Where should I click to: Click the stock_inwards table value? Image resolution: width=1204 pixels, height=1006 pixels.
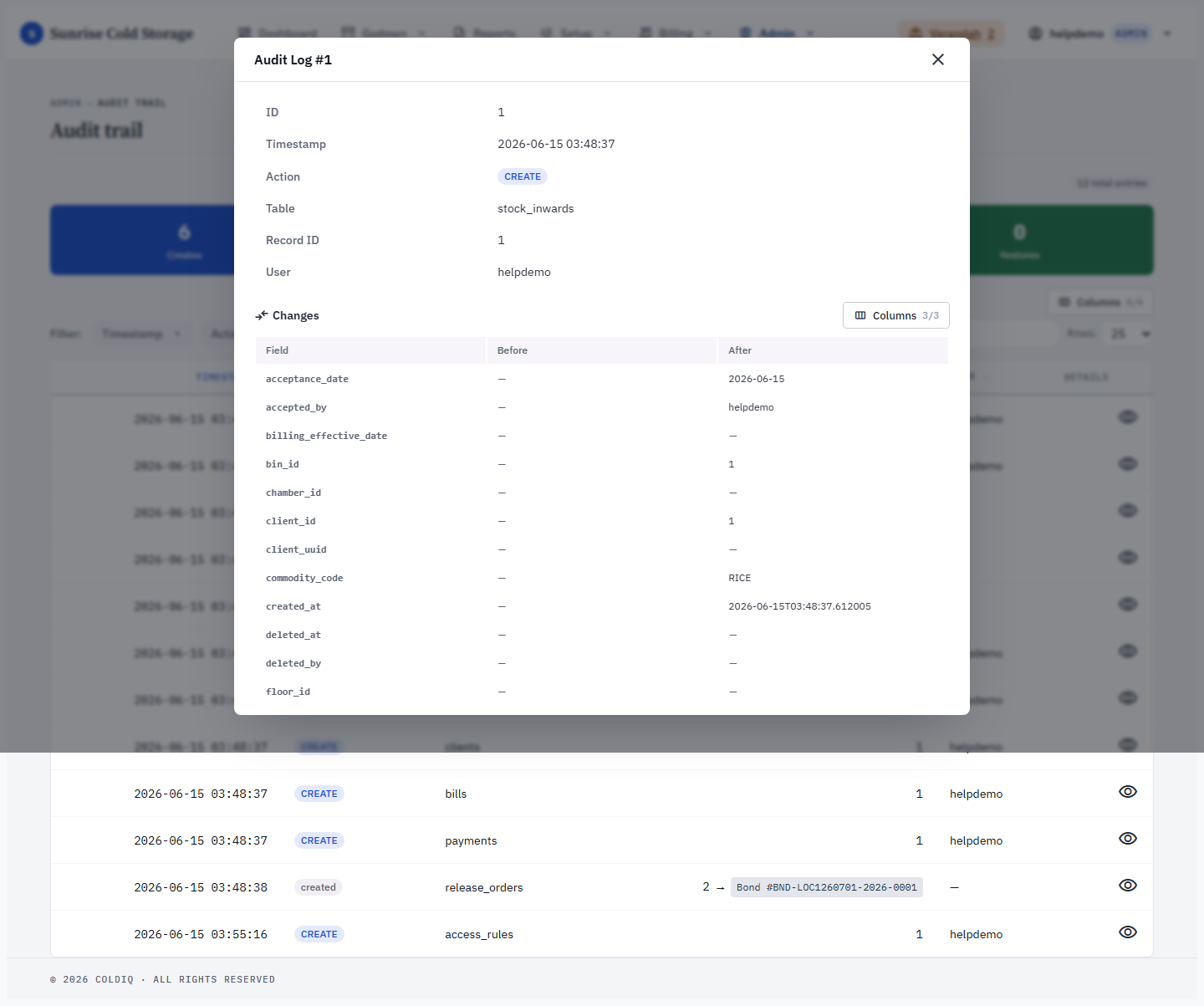[x=536, y=208]
